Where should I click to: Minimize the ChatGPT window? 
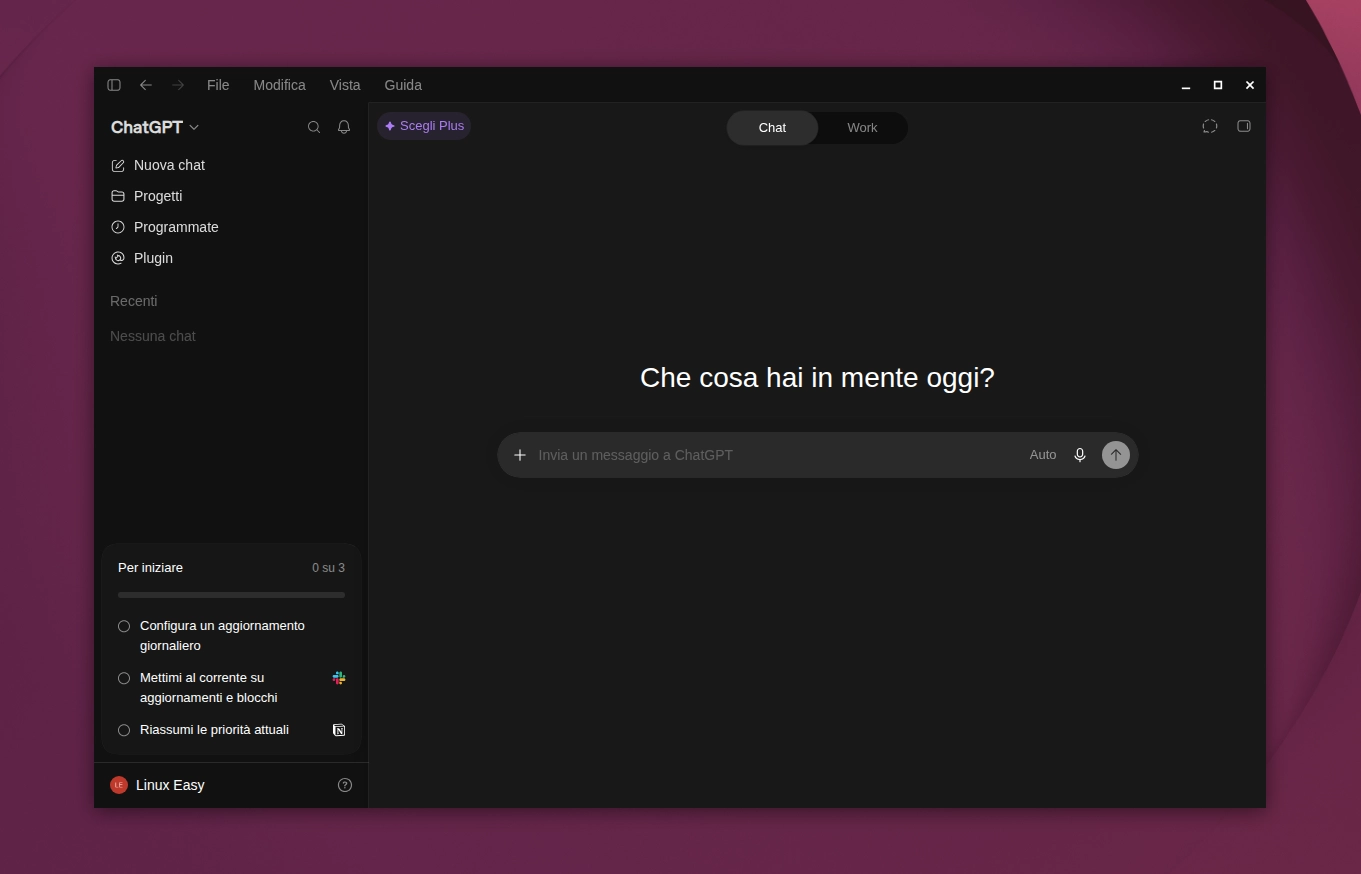coord(1186,85)
